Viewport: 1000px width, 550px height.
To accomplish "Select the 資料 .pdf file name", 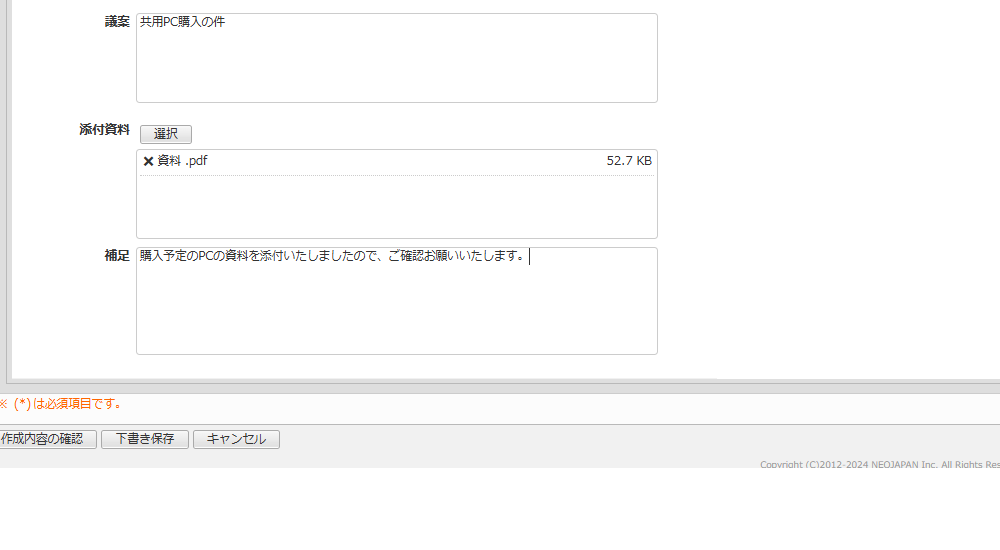I will pos(182,161).
